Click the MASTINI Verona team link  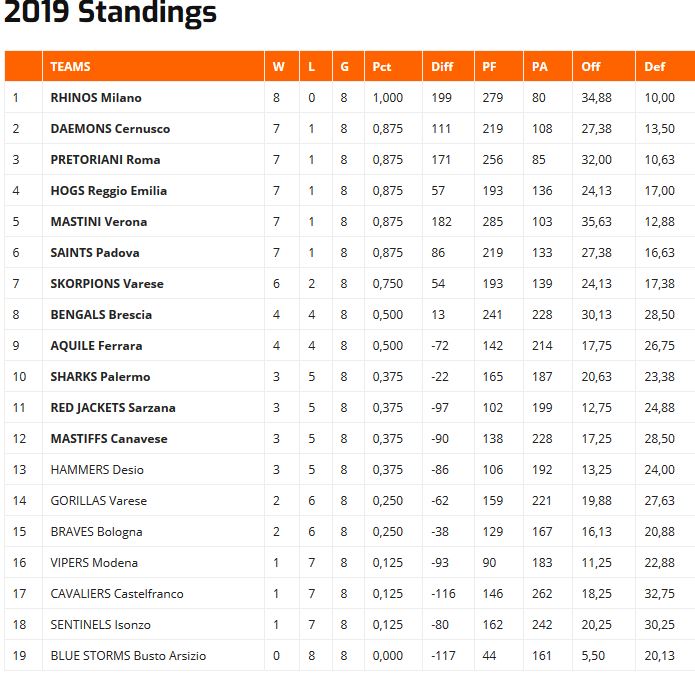point(98,222)
